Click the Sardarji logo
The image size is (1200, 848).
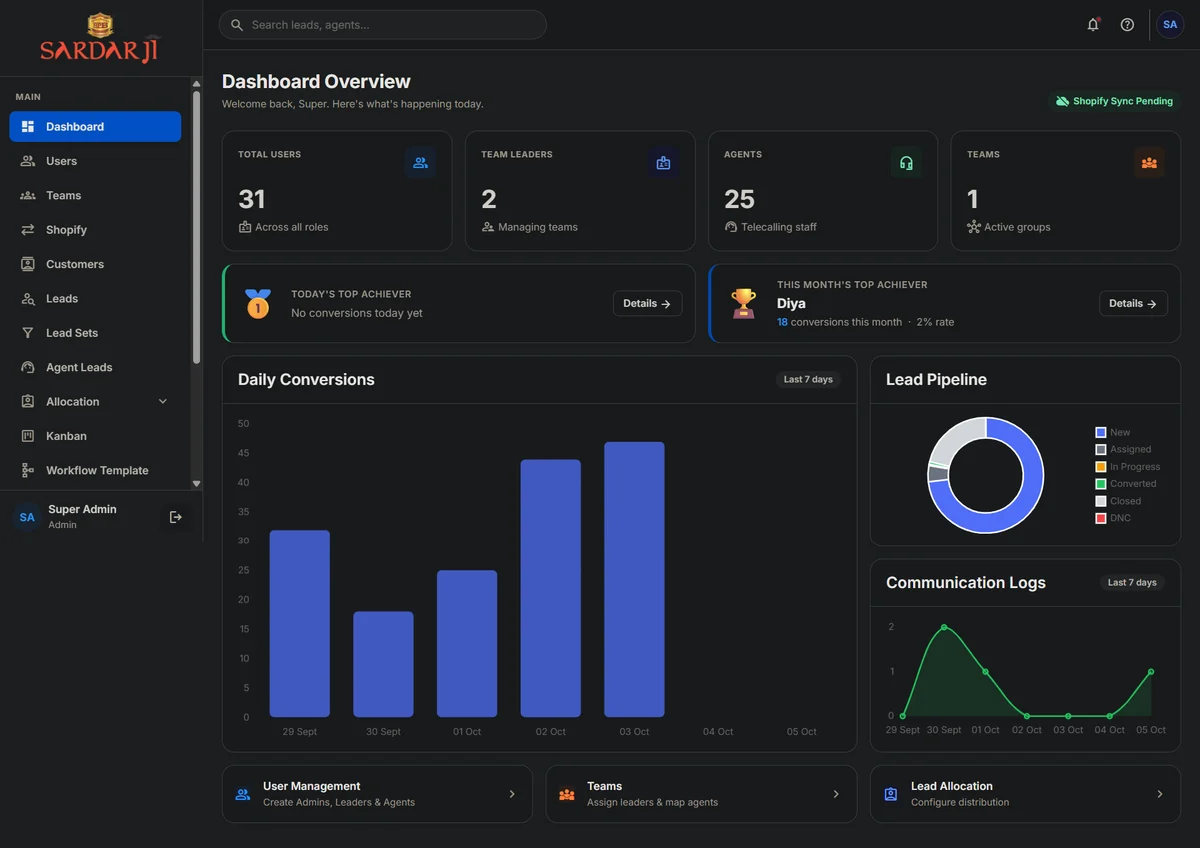click(100, 38)
